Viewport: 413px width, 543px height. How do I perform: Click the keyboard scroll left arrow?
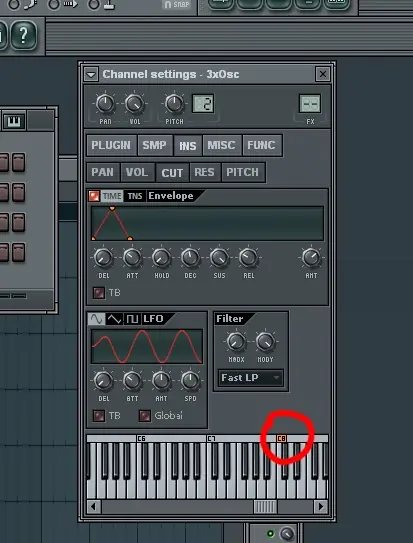click(93, 507)
